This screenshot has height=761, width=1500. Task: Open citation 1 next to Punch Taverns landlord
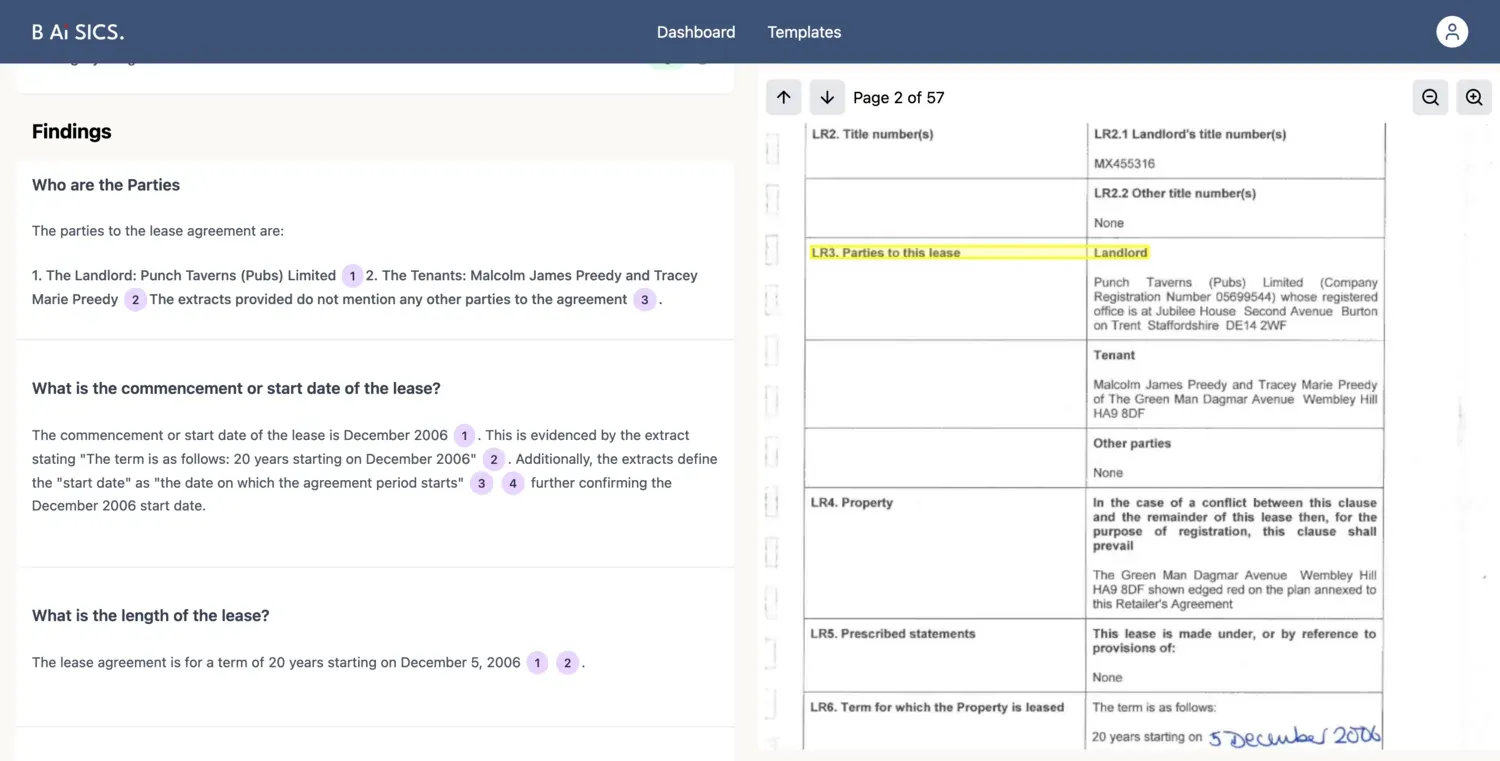(x=352, y=275)
